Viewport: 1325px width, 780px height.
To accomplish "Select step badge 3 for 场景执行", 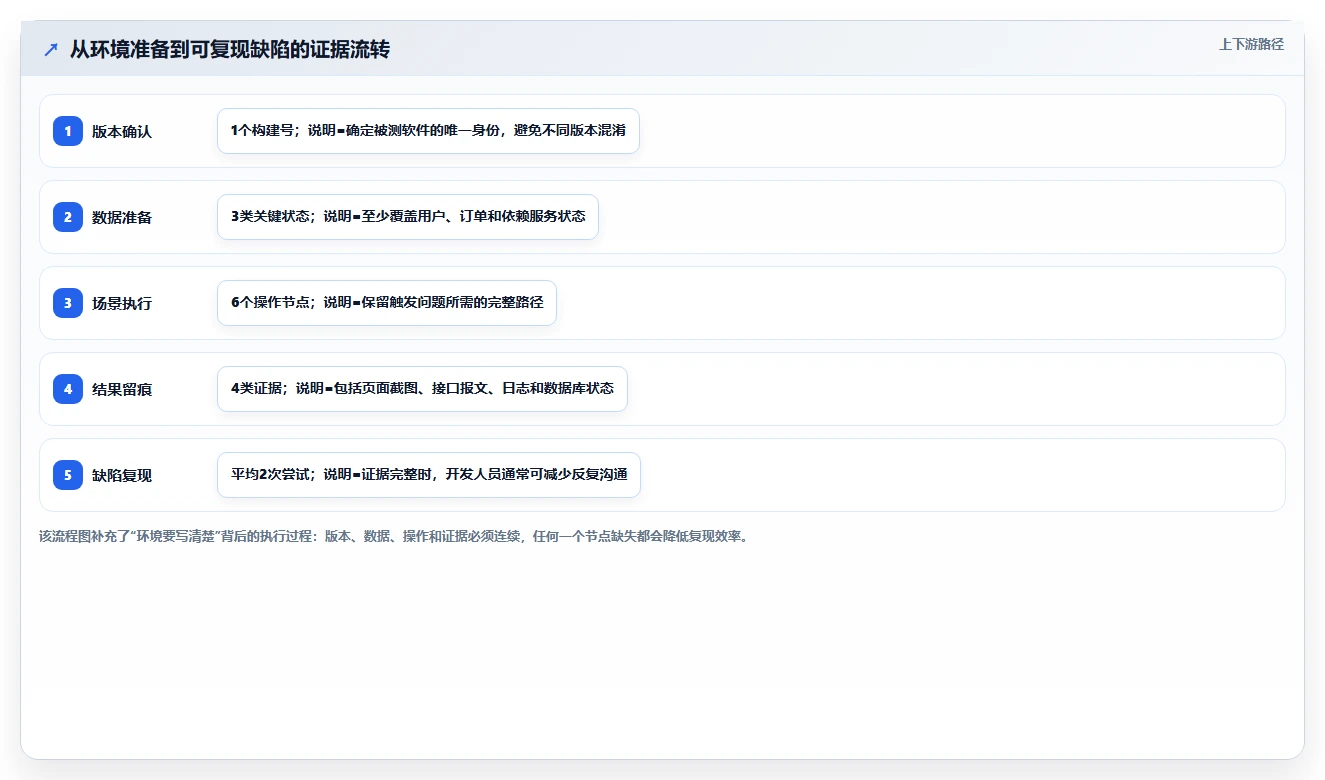I will (68, 303).
